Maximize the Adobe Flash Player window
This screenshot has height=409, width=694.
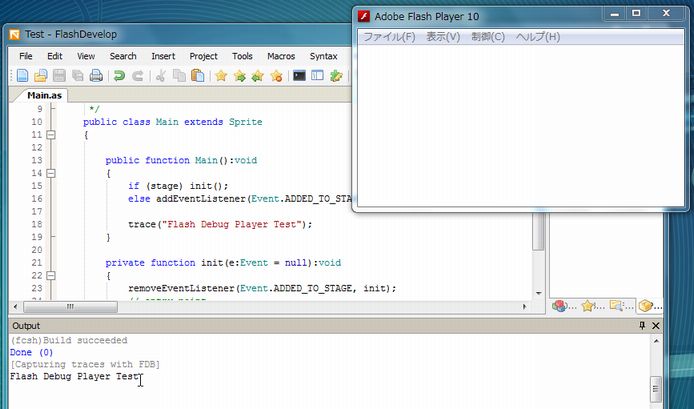pyautogui.click(x=636, y=14)
